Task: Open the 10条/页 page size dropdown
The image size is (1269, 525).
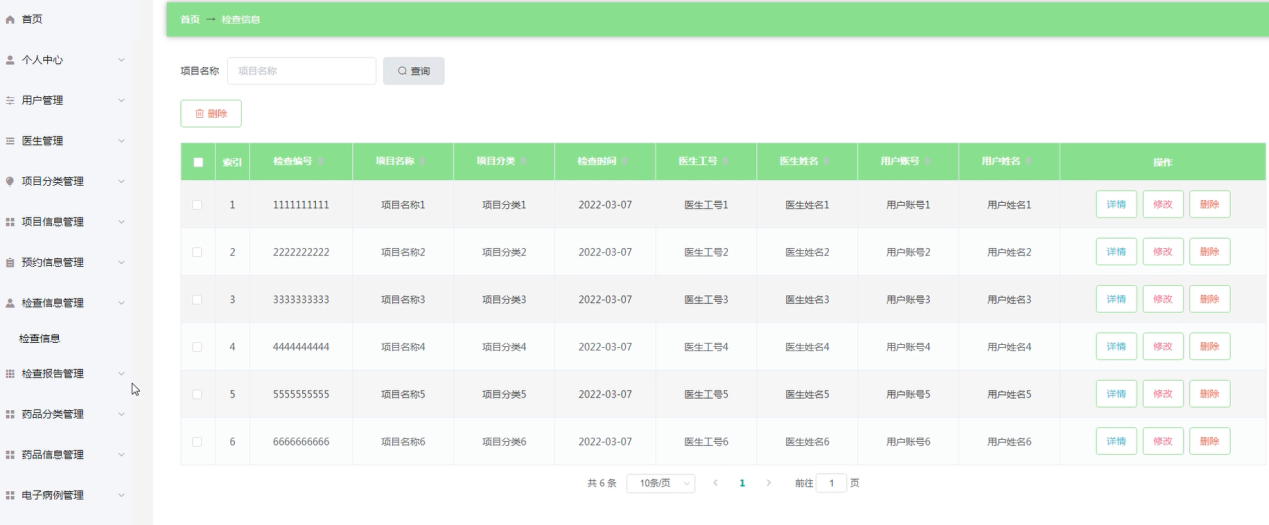Action: click(x=660, y=483)
